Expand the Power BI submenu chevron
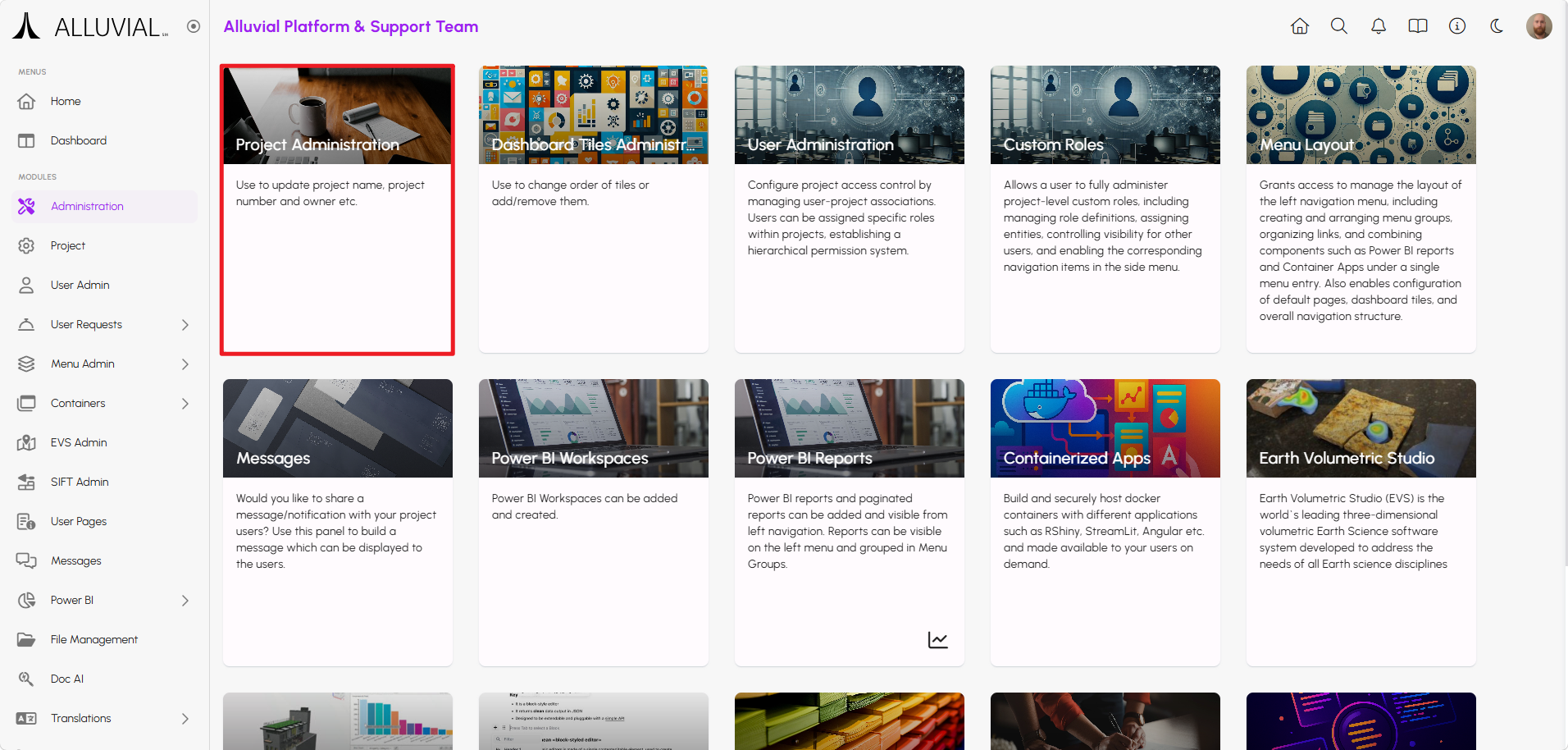This screenshot has width=1568, height=750. (x=185, y=600)
